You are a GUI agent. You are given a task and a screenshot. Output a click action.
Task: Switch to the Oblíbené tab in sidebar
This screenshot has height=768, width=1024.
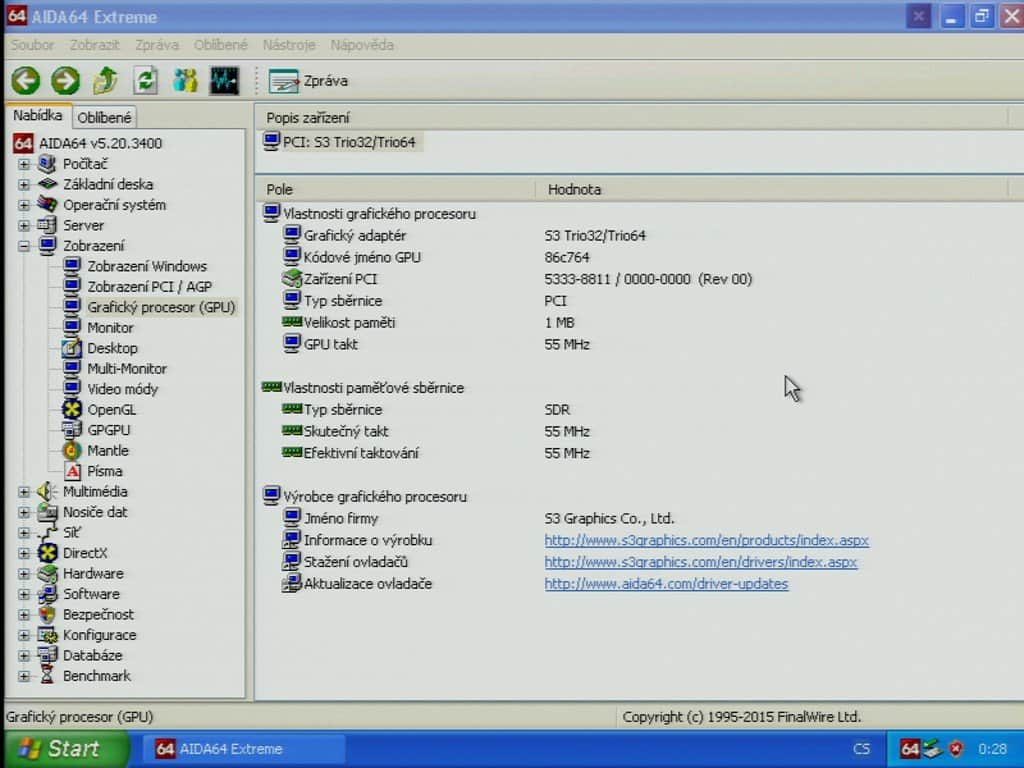104,118
